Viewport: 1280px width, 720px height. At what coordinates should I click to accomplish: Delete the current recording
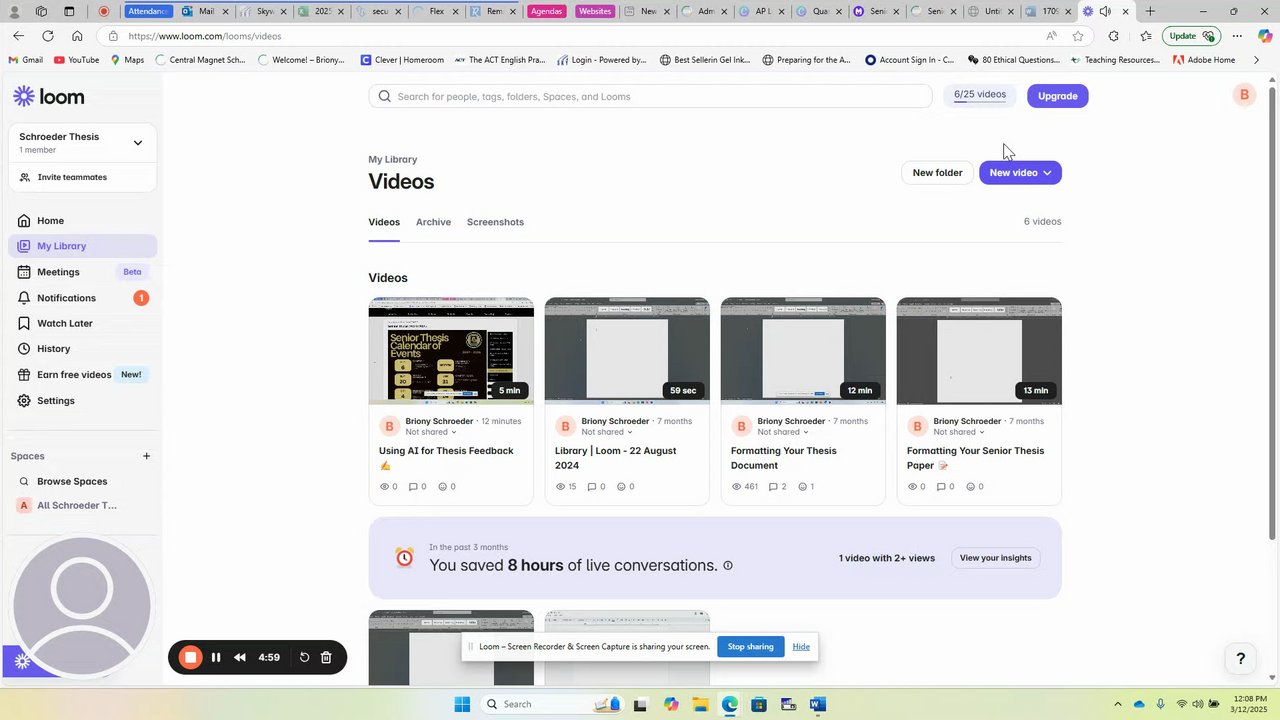point(326,657)
